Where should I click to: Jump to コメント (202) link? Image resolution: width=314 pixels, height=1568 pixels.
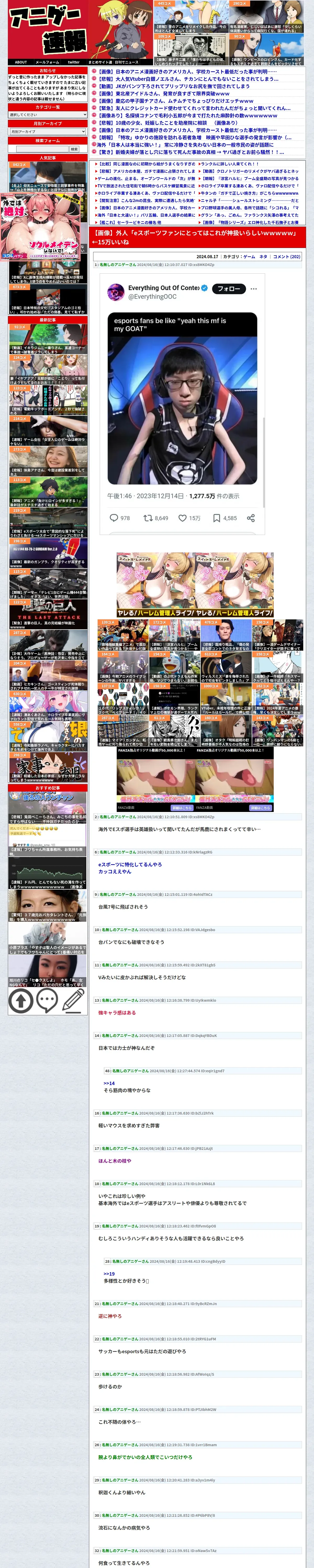(x=287, y=257)
